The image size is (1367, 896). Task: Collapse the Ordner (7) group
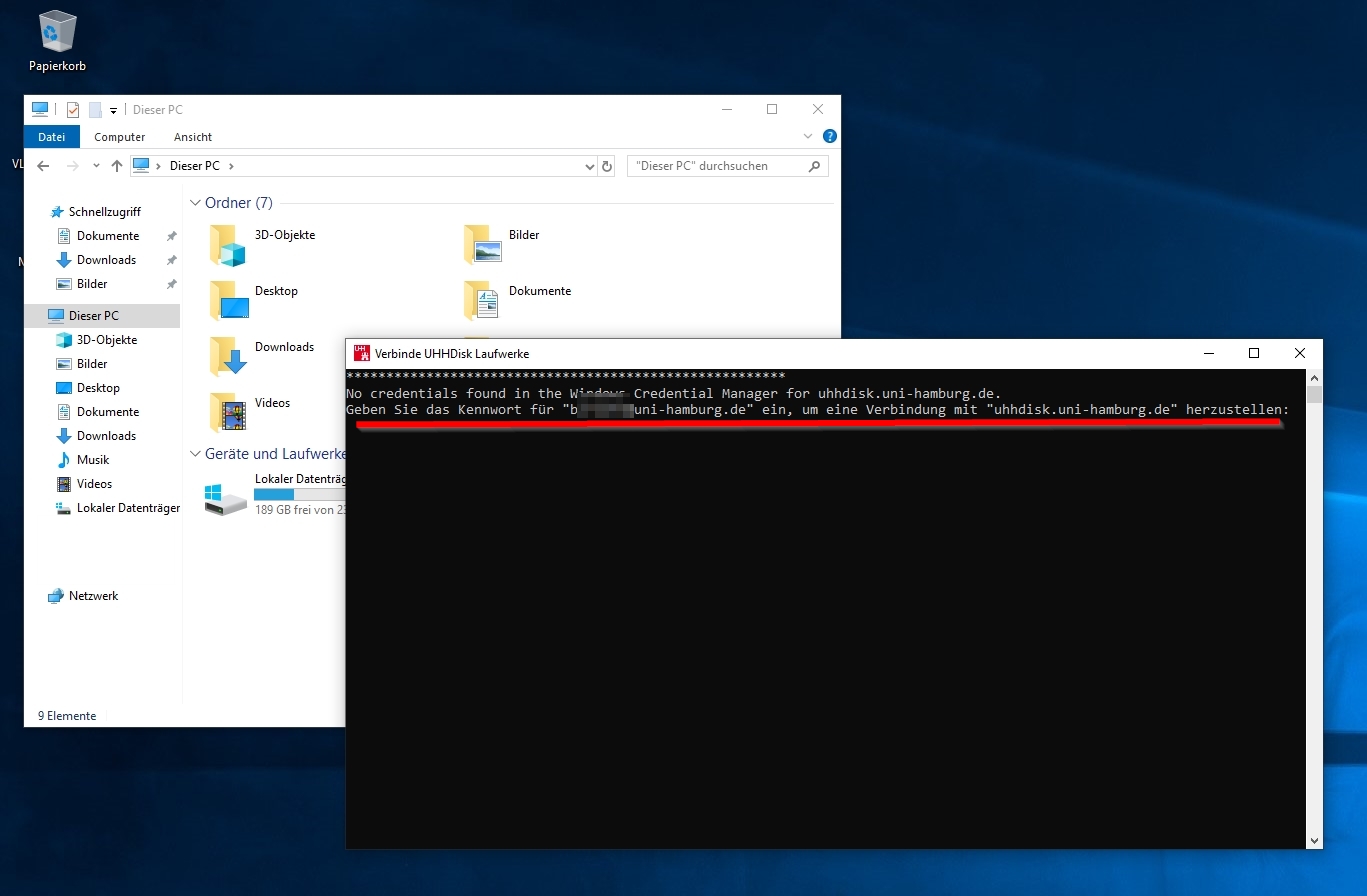pos(195,203)
